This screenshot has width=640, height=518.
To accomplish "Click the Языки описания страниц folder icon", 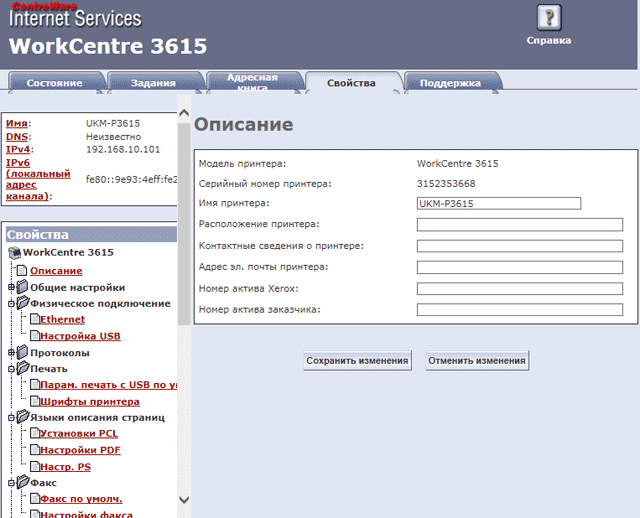I will pos(23,417).
